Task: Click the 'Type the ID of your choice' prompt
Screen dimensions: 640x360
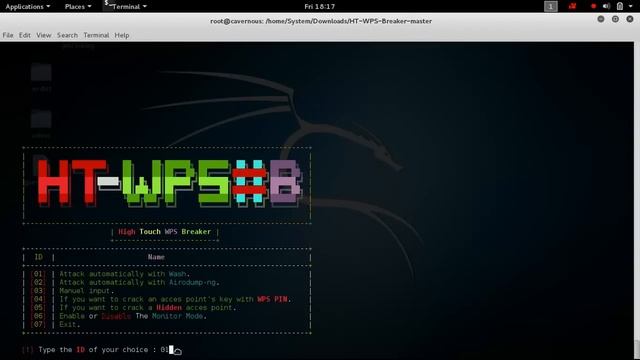Action: click(98, 350)
